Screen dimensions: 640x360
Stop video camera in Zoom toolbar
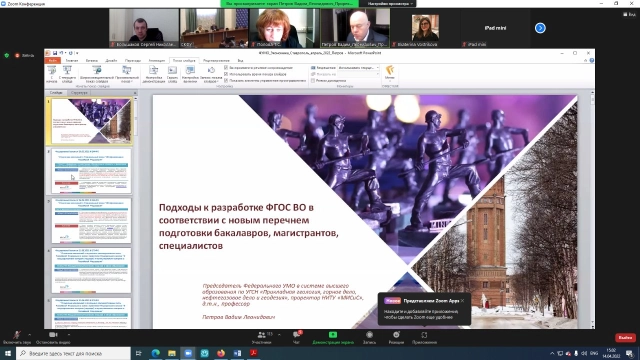tap(53, 337)
